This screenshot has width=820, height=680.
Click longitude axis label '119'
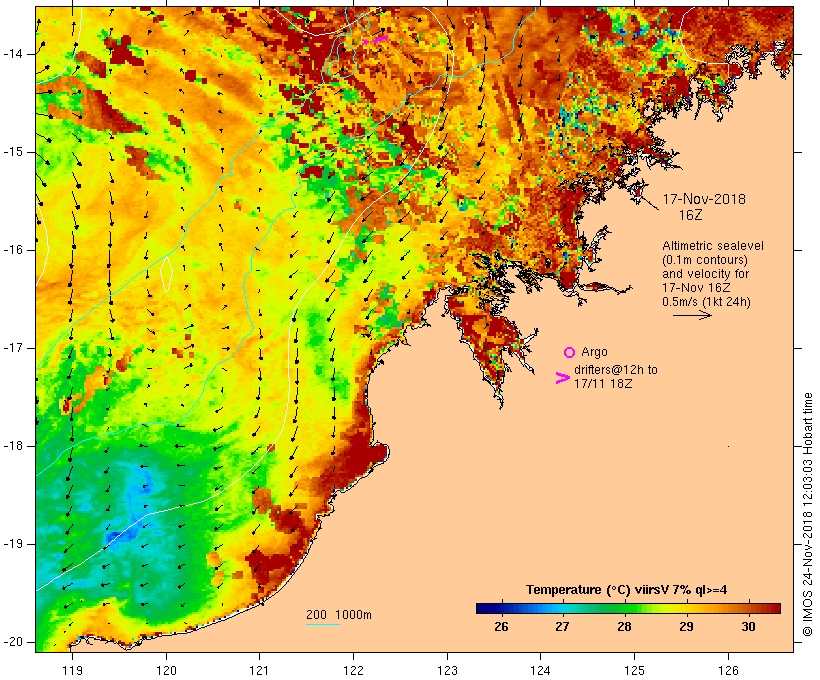tap(72, 670)
